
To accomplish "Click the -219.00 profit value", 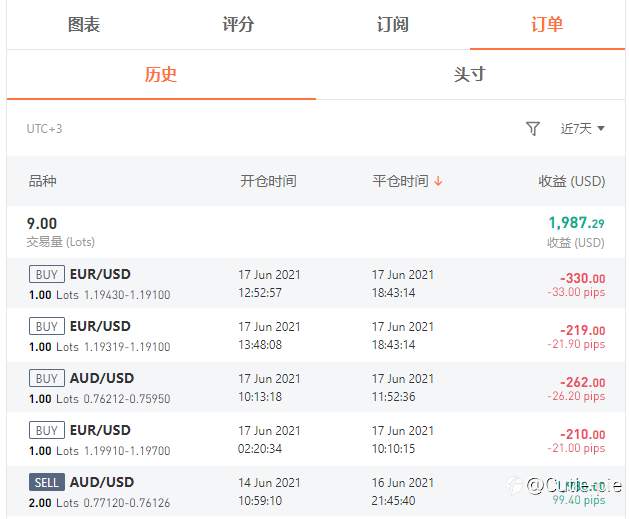I will pos(583,330).
